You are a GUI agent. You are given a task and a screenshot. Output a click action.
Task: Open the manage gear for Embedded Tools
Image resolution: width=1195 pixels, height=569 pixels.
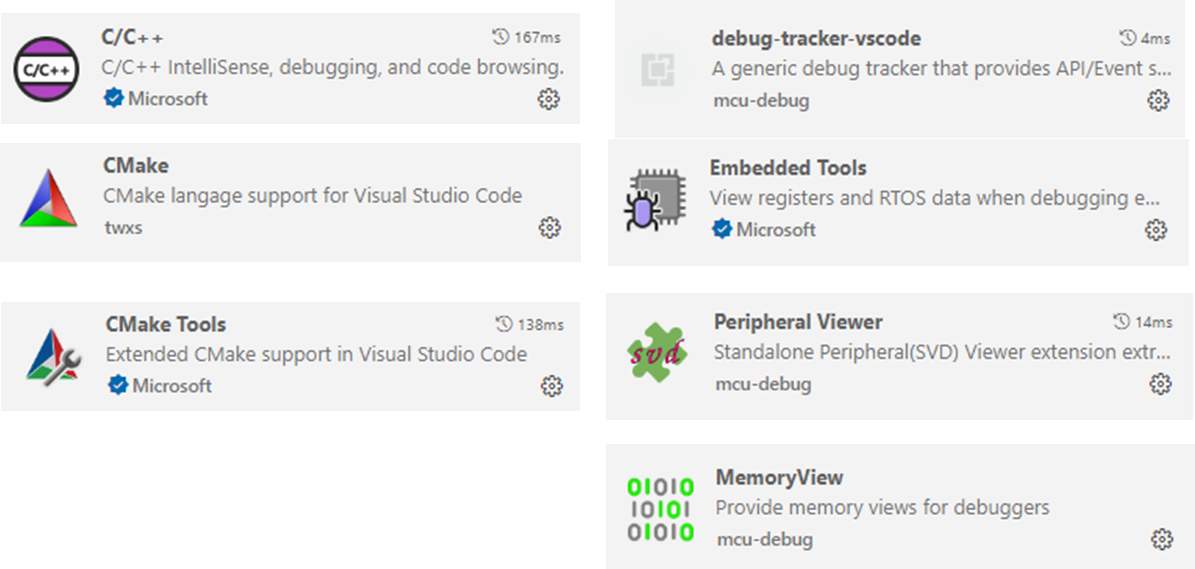1156,230
